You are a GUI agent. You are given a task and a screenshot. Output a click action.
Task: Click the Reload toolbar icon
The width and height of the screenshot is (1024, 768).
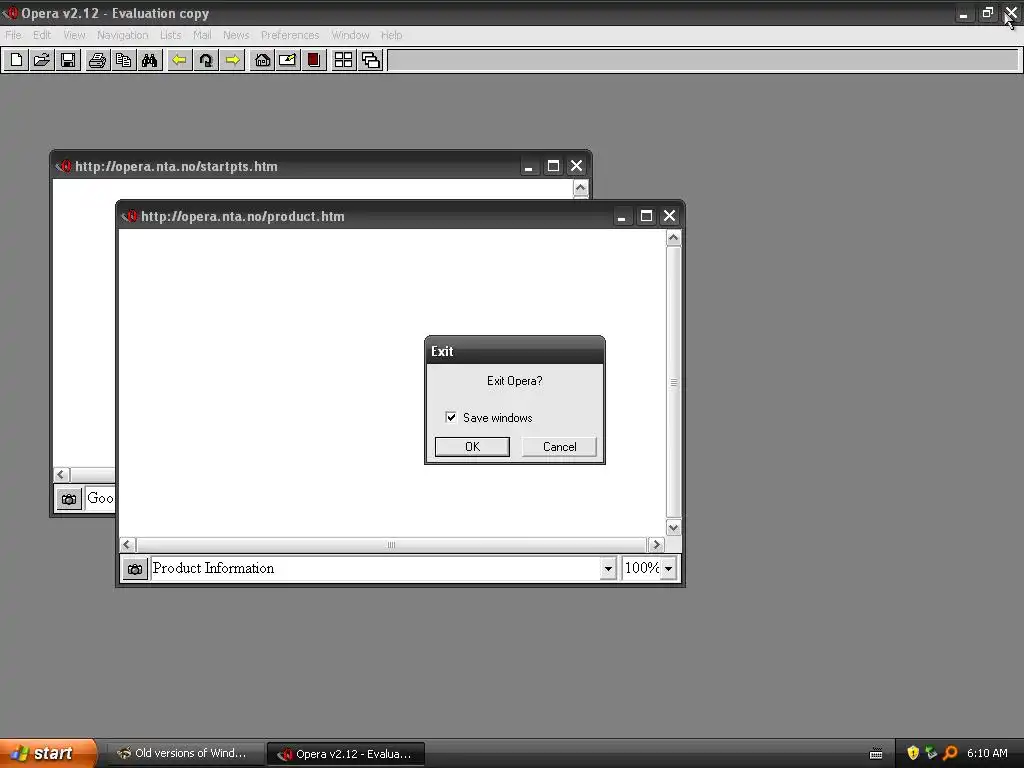(206, 60)
